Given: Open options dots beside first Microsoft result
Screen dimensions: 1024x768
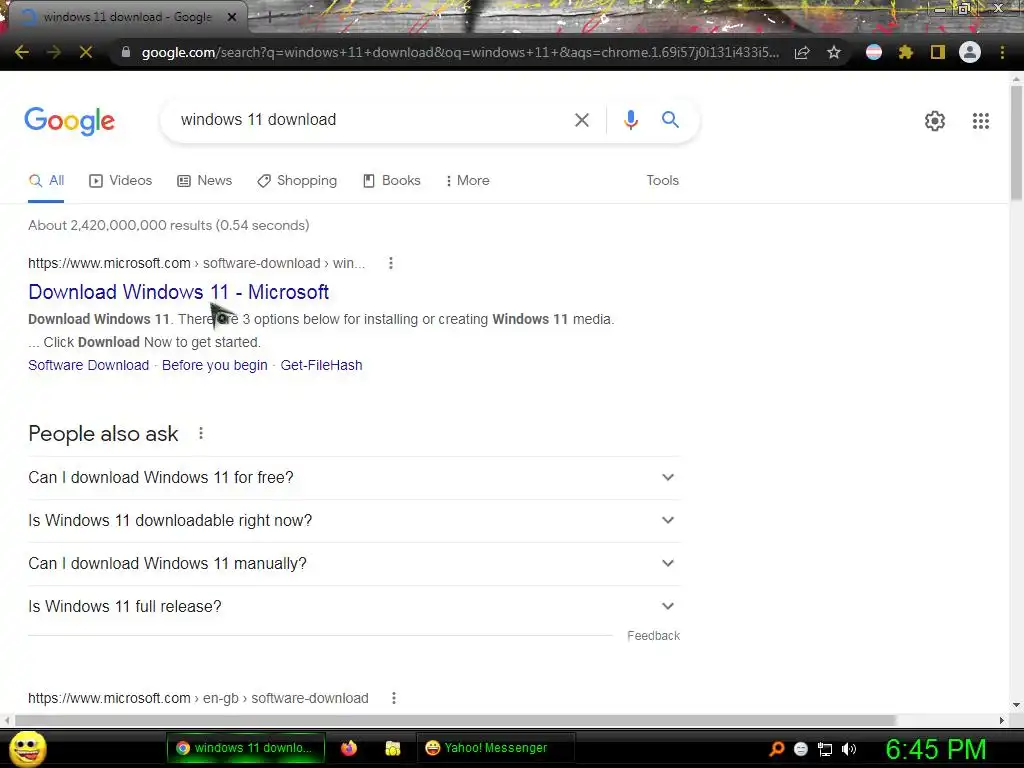Looking at the screenshot, I should click(x=391, y=263).
